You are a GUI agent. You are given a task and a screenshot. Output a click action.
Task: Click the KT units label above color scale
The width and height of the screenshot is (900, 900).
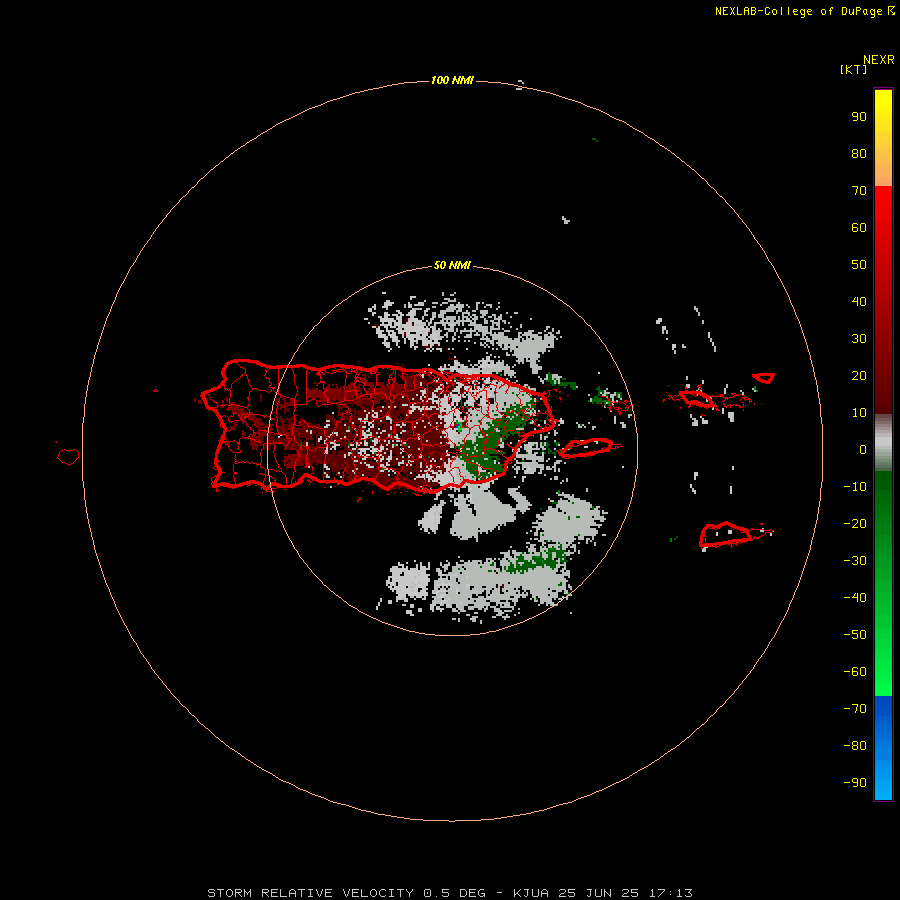click(853, 69)
